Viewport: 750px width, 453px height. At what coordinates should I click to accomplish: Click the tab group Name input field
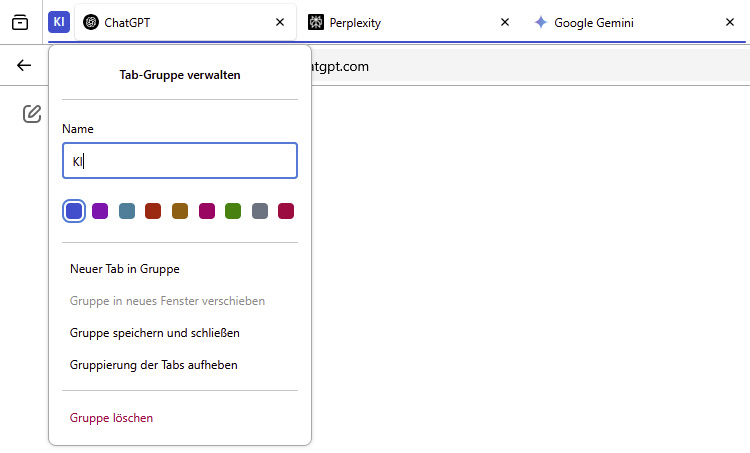click(180, 161)
